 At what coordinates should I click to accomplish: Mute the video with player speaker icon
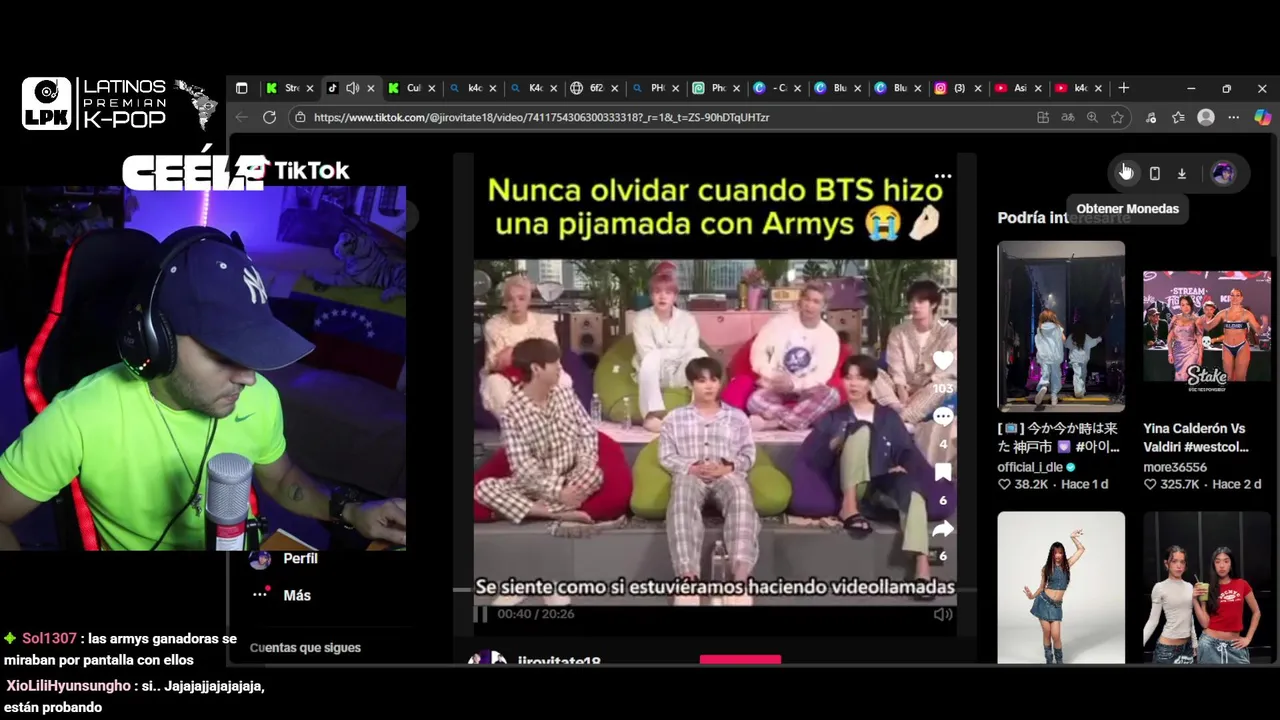click(942, 614)
